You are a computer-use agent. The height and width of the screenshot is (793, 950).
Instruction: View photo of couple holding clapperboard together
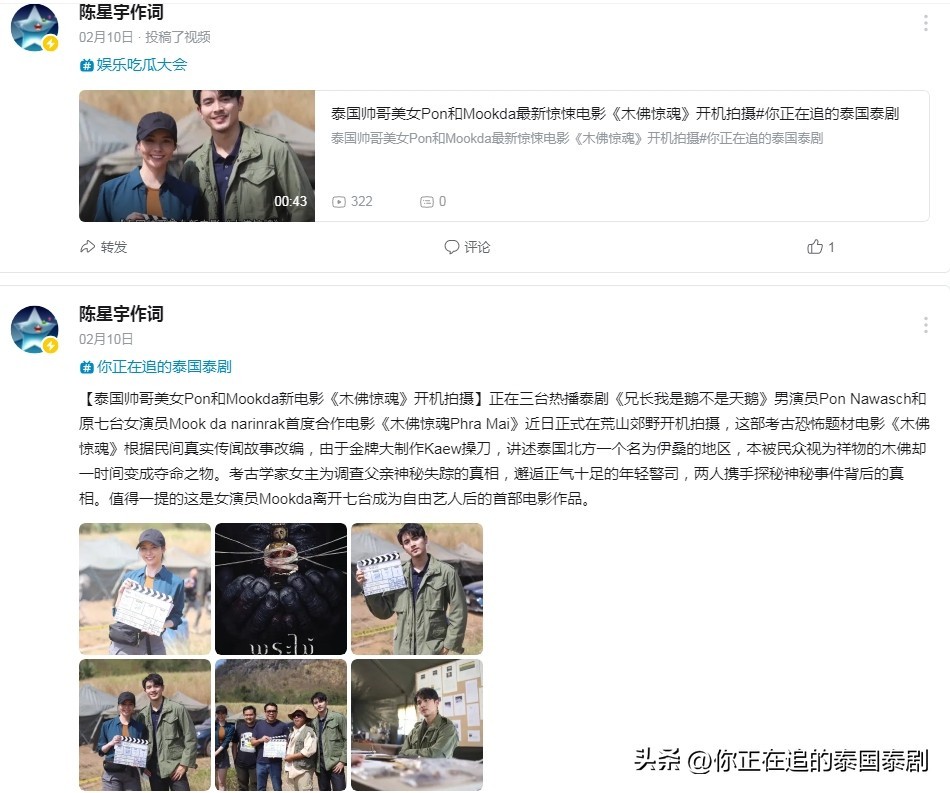click(145, 725)
